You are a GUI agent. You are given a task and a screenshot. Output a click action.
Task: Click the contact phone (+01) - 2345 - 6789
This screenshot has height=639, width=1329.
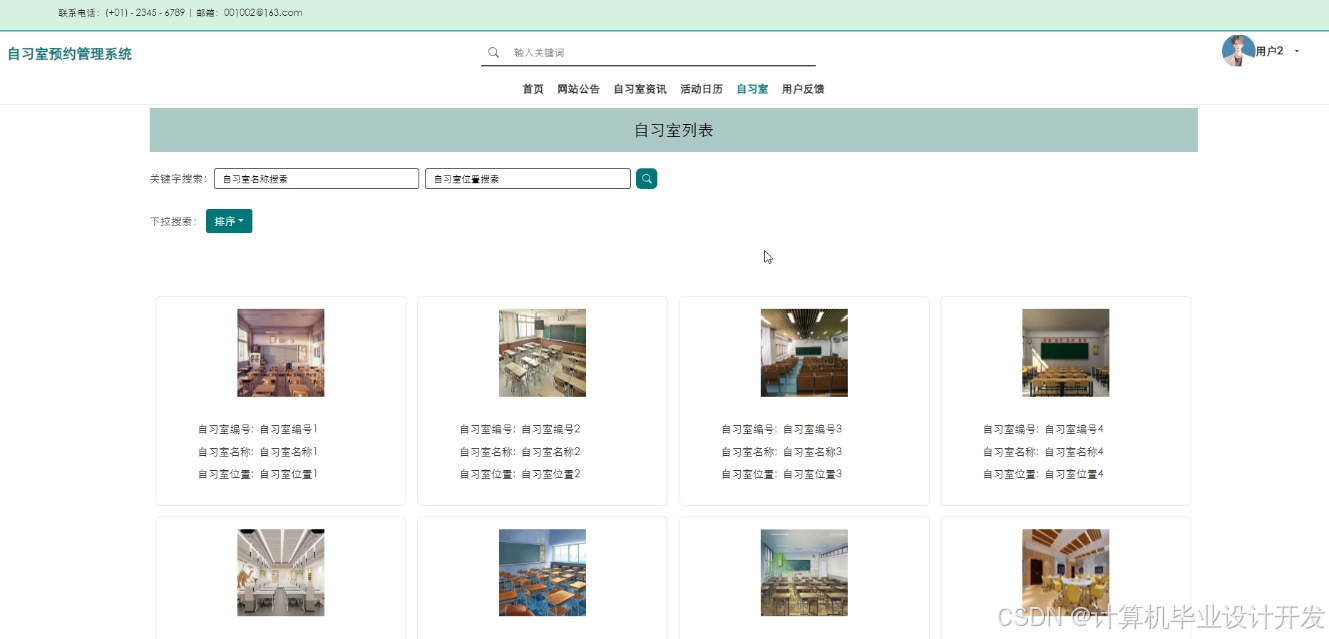click(145, 13)
